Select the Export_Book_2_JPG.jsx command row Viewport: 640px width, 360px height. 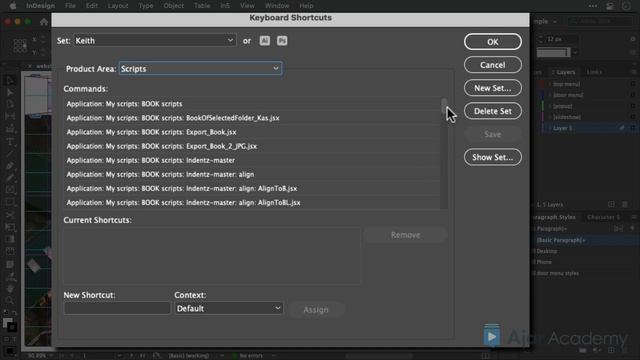point(251,146)
